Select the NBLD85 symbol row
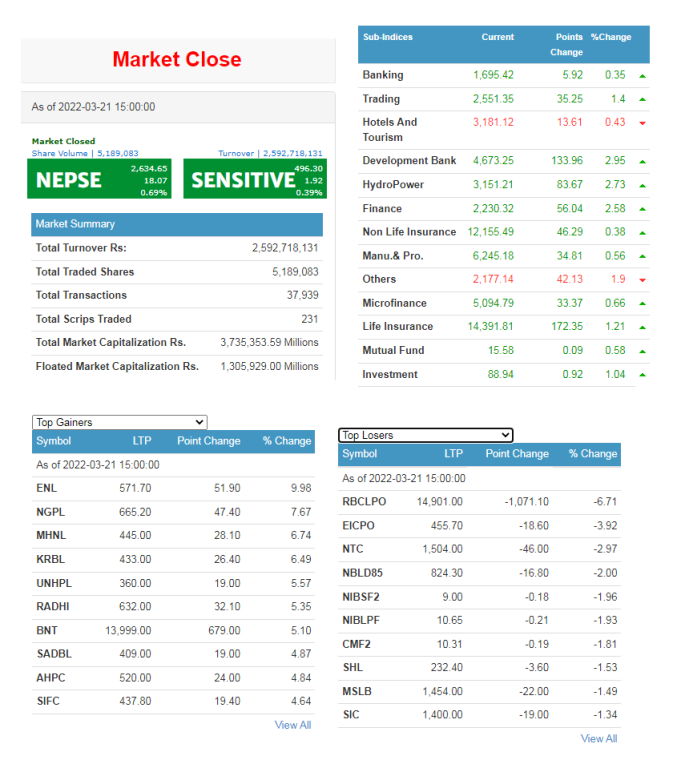 [x=480, y=573]
